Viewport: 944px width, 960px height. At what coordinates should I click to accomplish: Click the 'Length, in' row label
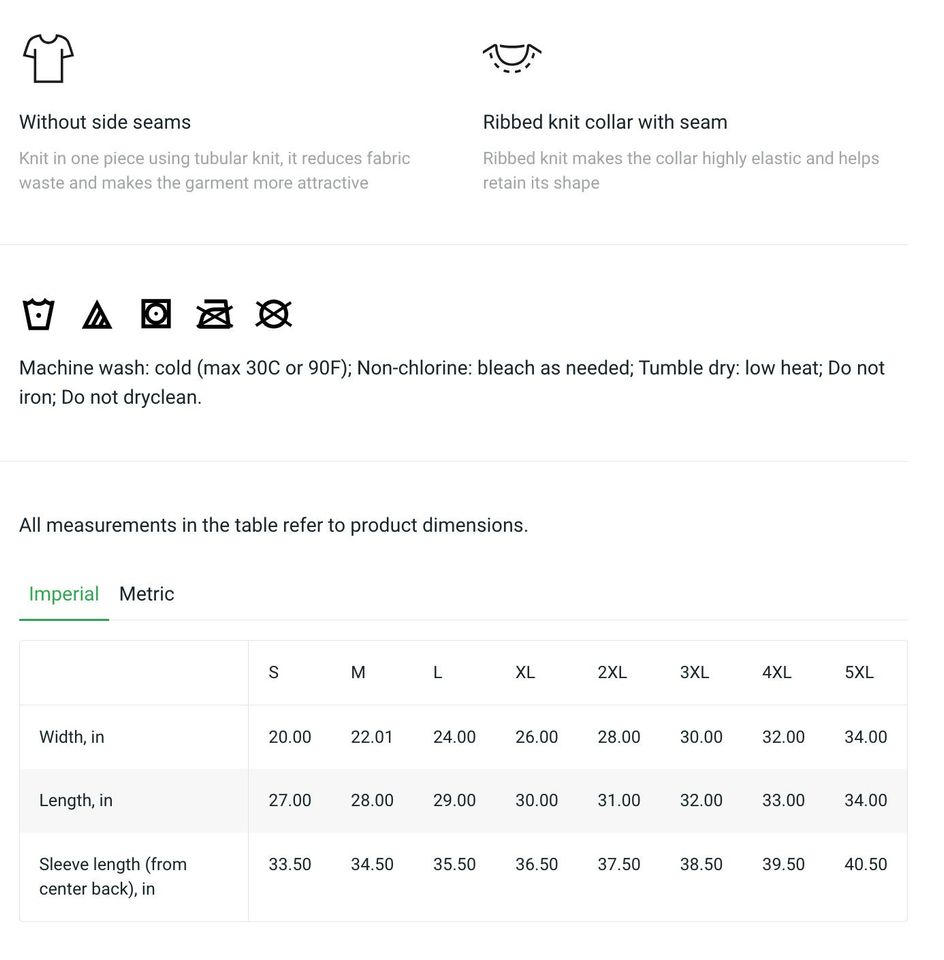point(76,800)
